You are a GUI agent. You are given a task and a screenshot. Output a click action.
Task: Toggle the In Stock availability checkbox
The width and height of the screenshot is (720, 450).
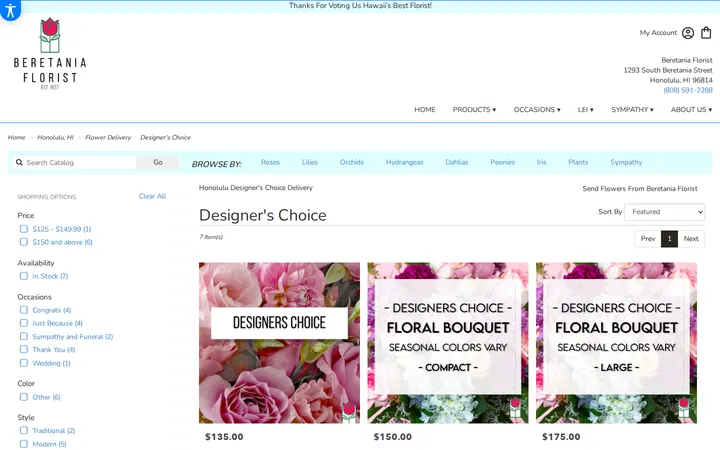pyautogui.click(x=24, y=276)
